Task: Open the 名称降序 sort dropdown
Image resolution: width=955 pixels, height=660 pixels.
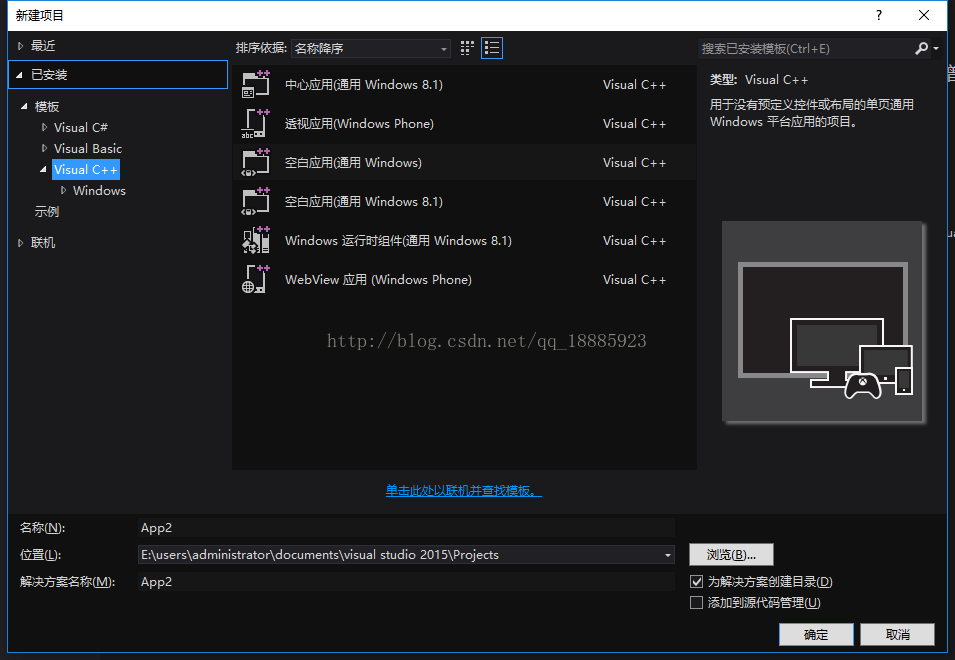Action: (x=371, y=48)
